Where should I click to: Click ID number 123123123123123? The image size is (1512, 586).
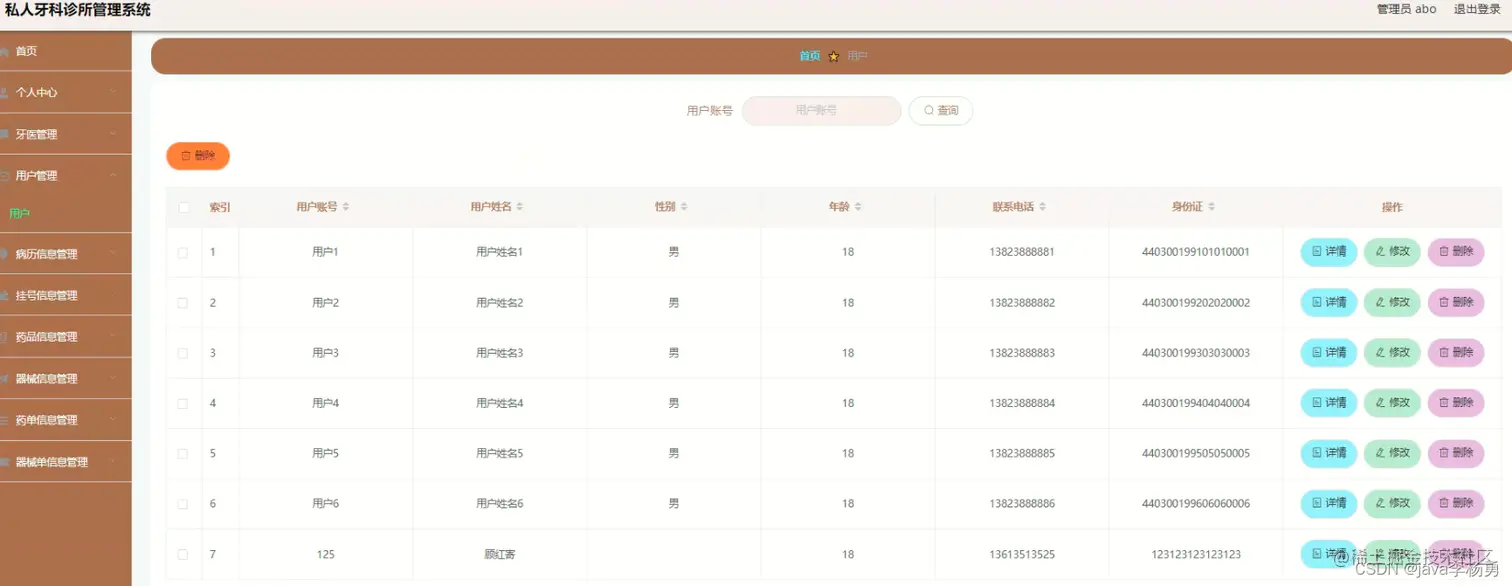click(1196, 554)
